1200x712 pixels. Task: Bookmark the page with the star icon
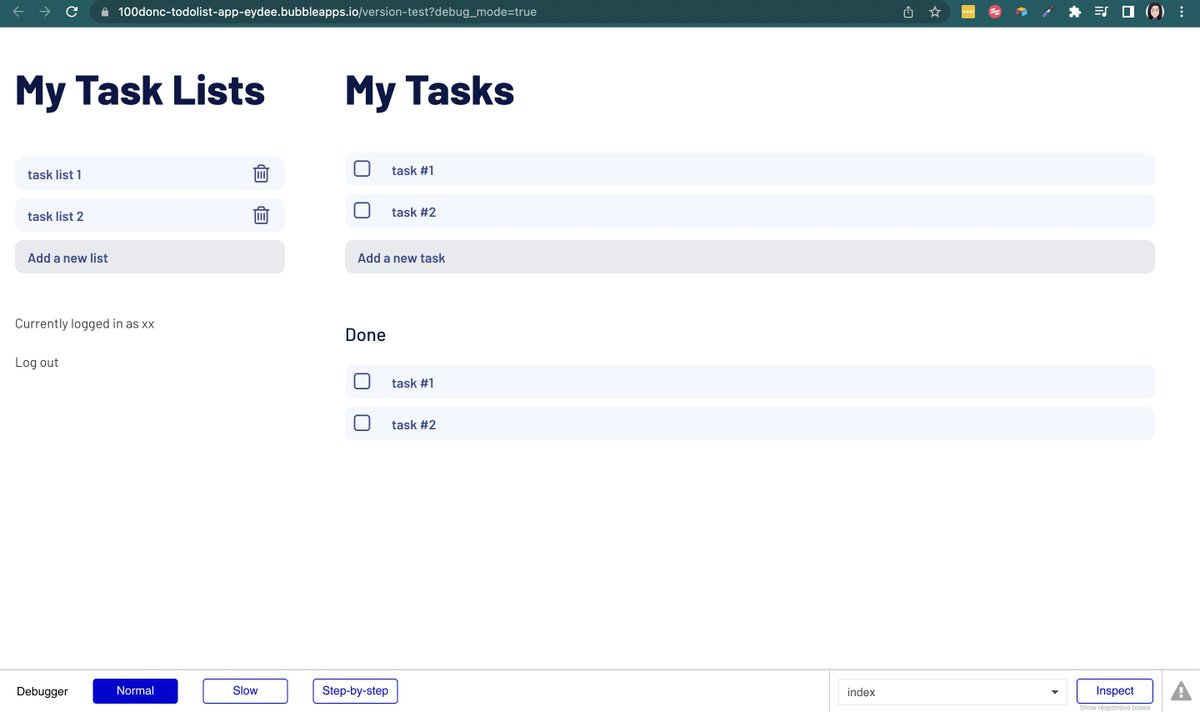coord(934,12)
